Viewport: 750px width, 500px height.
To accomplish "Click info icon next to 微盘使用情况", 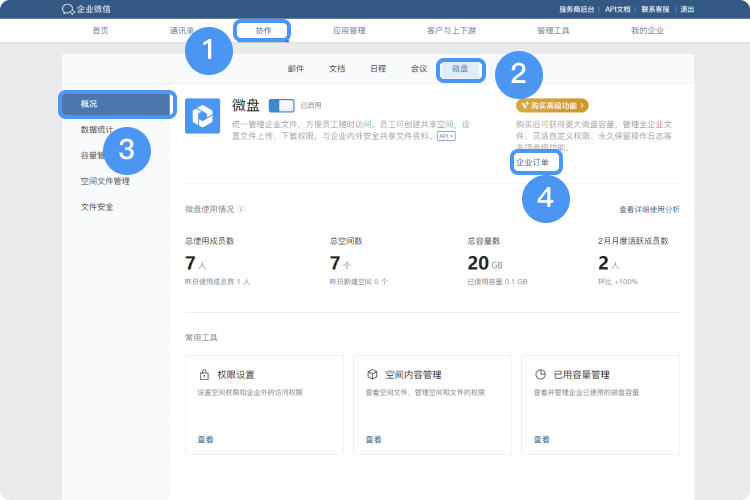I will point(242,209).
